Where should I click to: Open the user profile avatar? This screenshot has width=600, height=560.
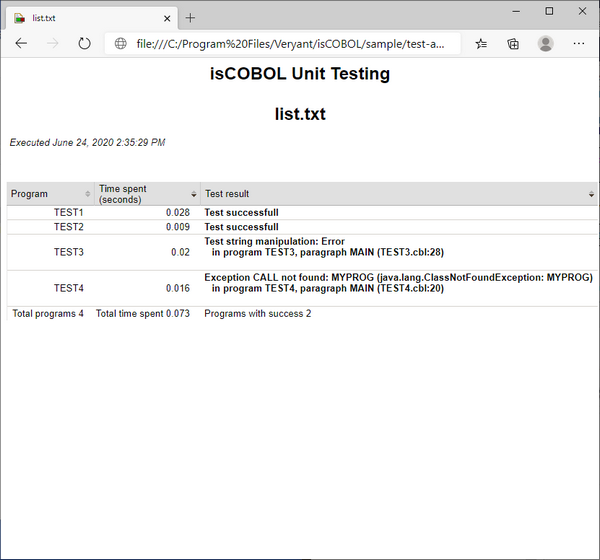tap(545, 44)
